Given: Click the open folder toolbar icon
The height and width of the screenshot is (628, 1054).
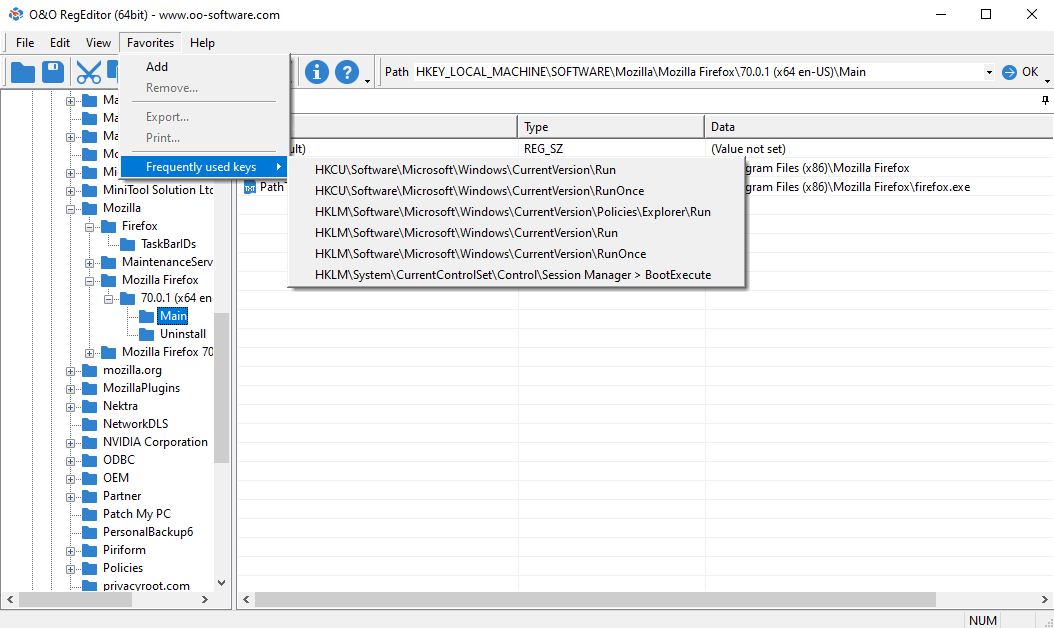Looking at the screenshot, I should 23,72.
